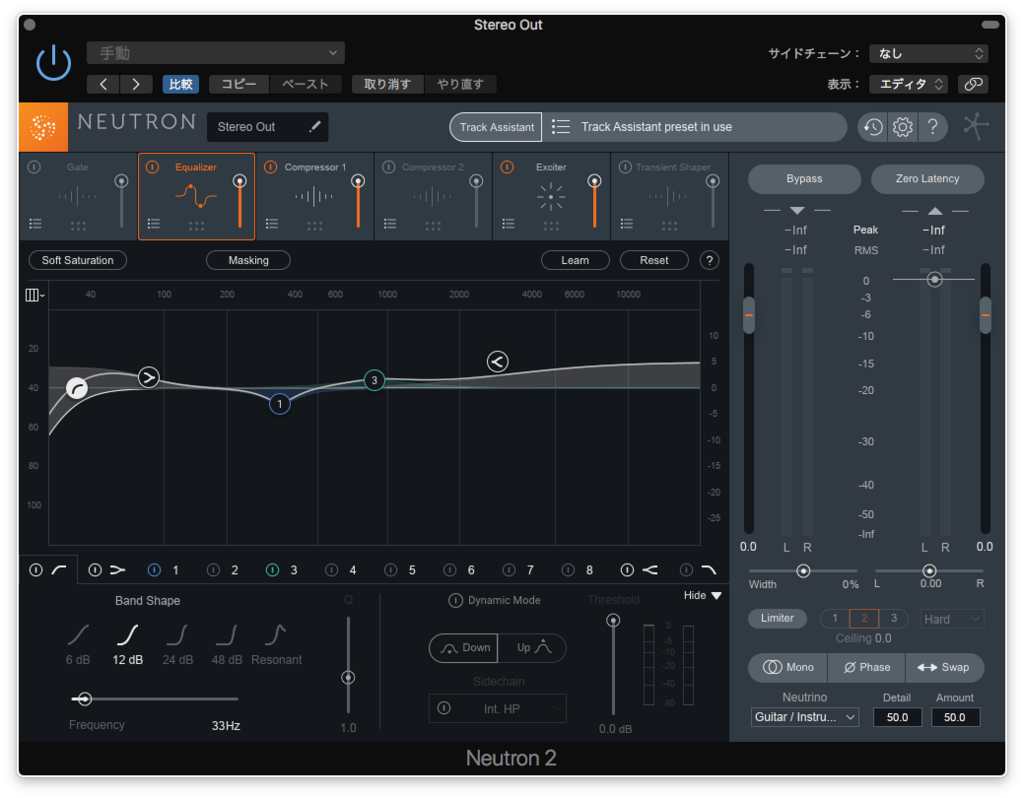Toggle the plugin power bypass icon
This screenshot has height=798, width=1024.
point(54,63)
